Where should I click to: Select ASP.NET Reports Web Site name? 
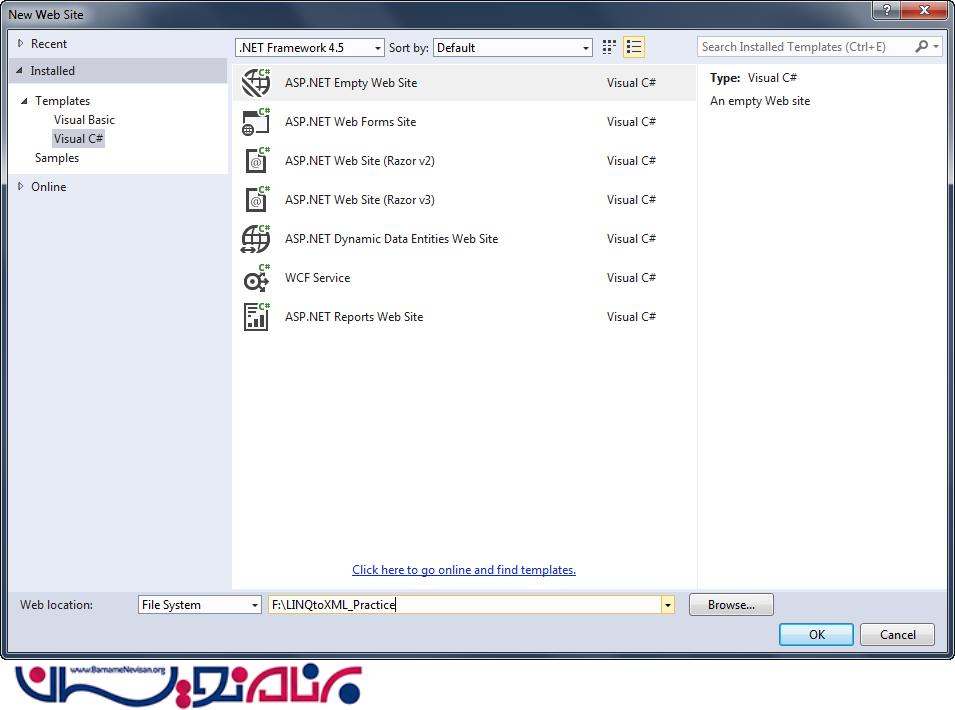tap(354, 317)
